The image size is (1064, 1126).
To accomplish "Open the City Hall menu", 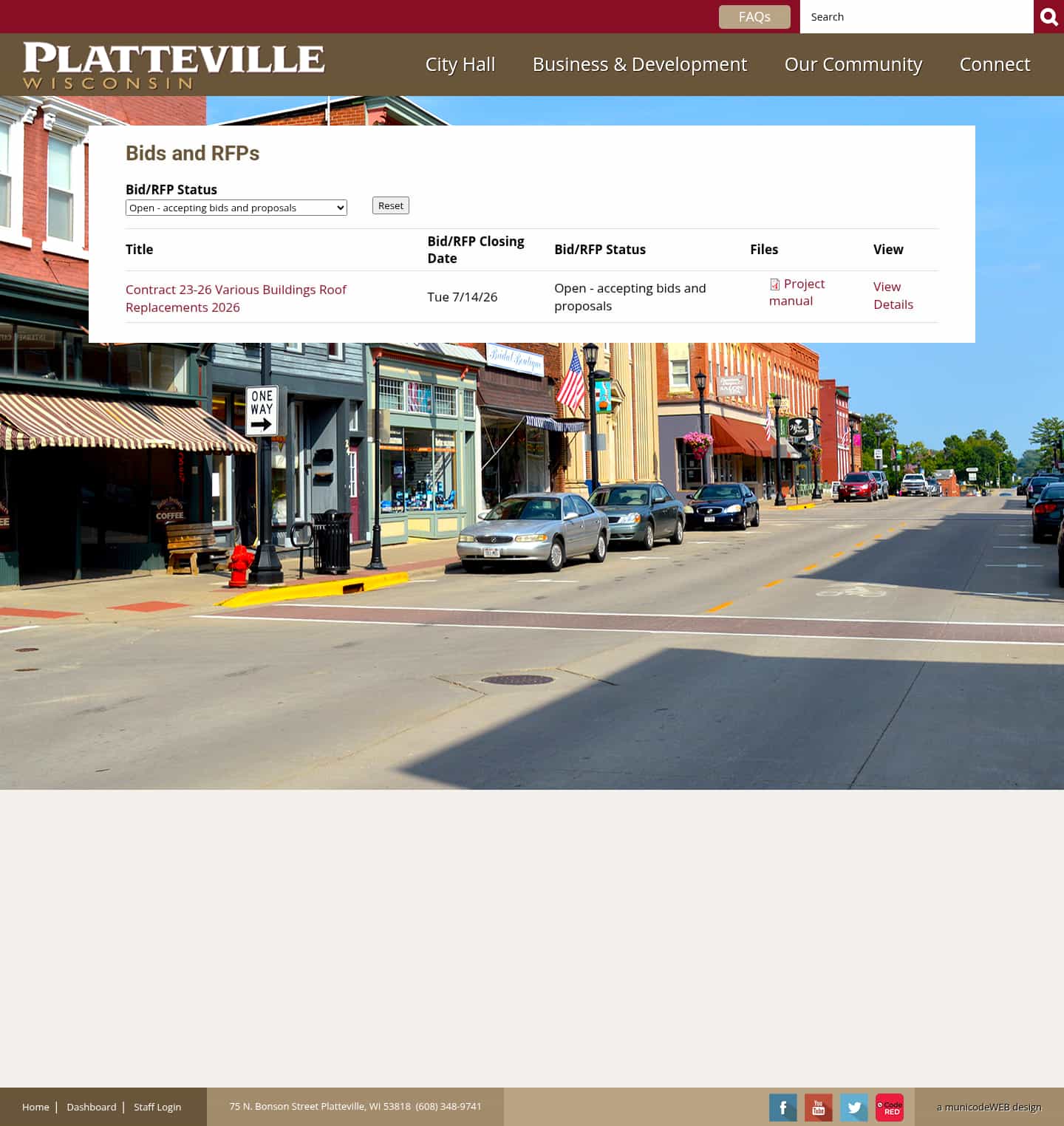I will pos(460,64).
